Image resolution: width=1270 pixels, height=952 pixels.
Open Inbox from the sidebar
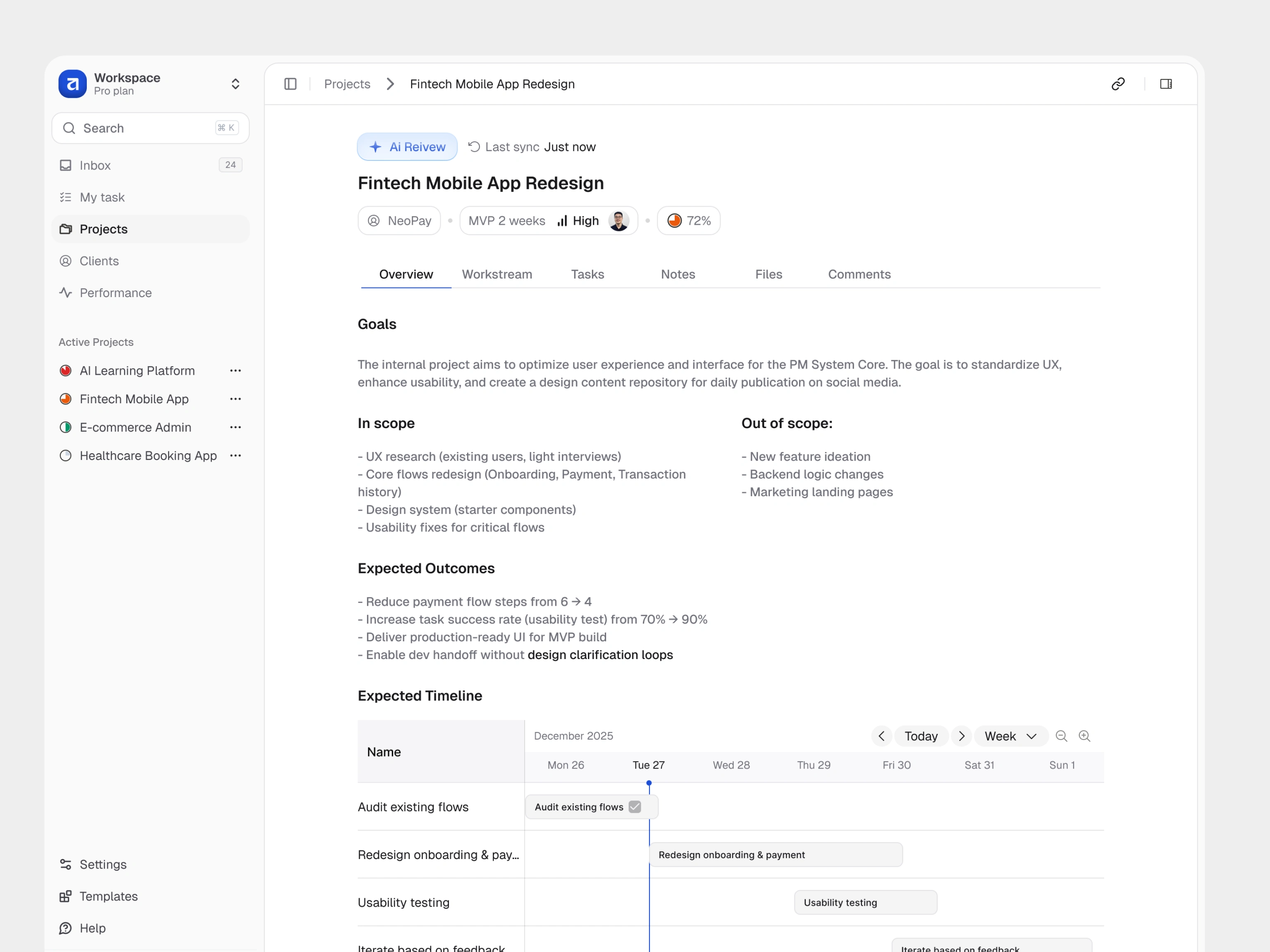(95, 165)
